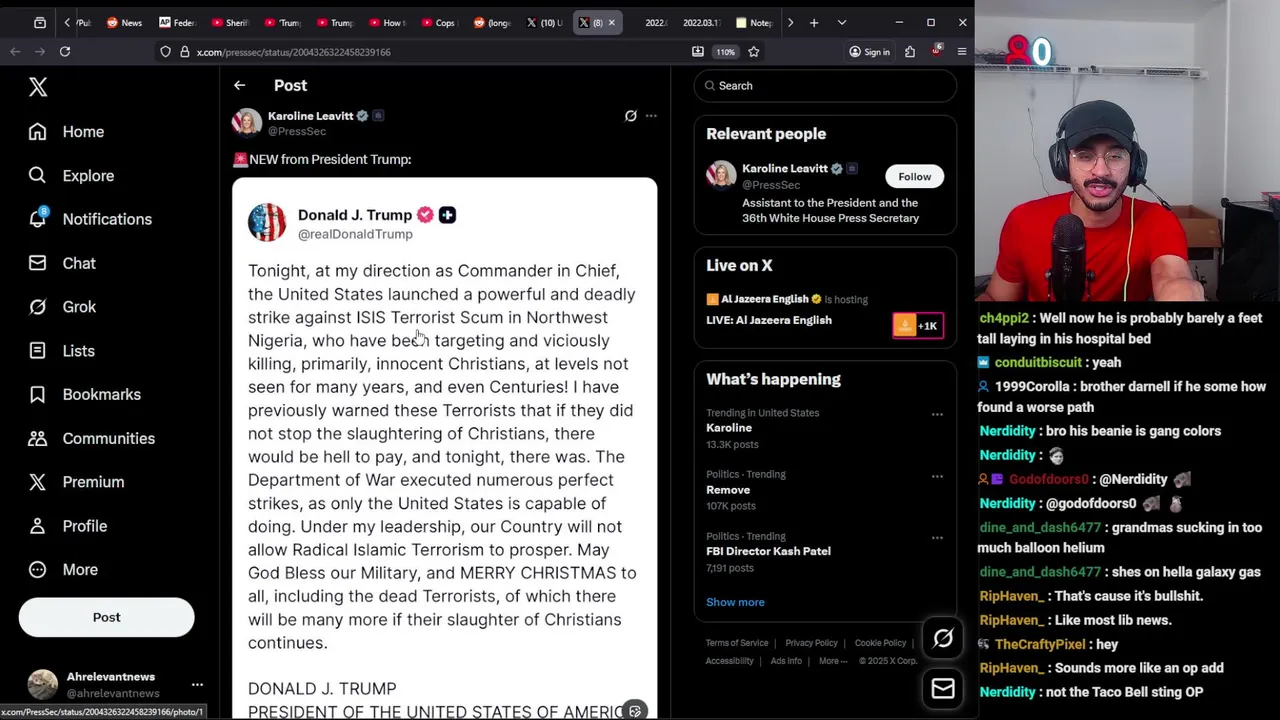Open the Ads info footer link
The width and height of the screenshot is (1280, 720).
(786, 661)
